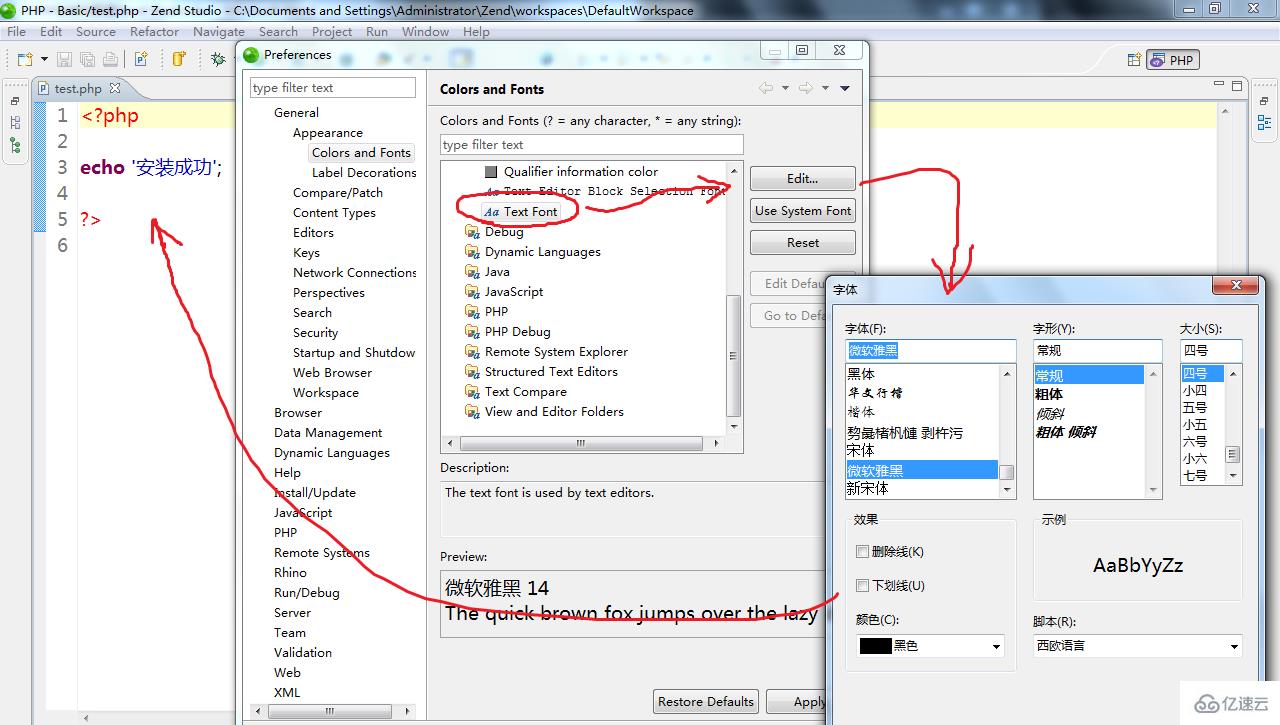The width and height of the screenshot is (1280, 725).
Task: Select Text Font in the font list
Action: (530, 211)
